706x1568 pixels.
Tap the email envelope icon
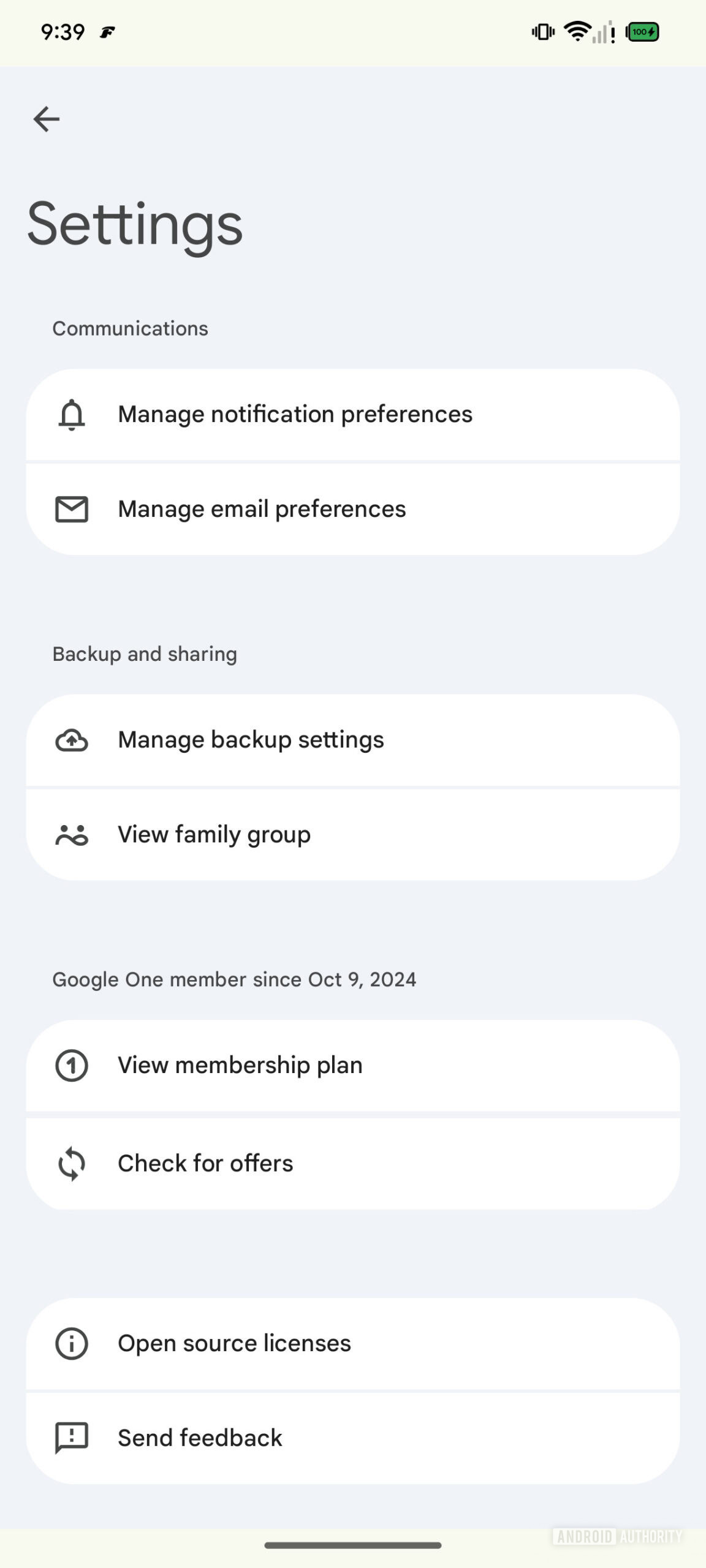[72, 509]
